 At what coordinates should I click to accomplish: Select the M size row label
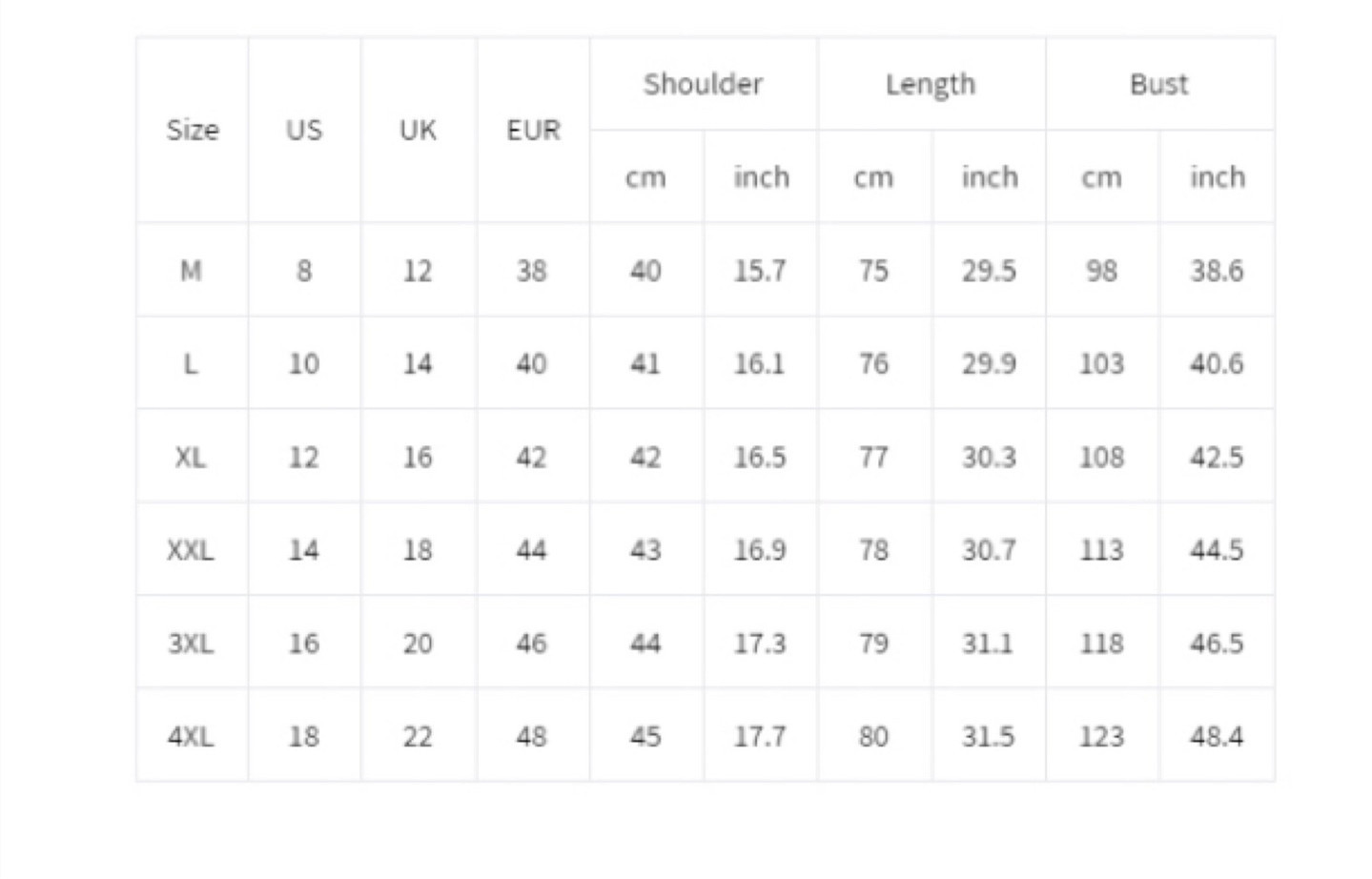pos(192,271)
